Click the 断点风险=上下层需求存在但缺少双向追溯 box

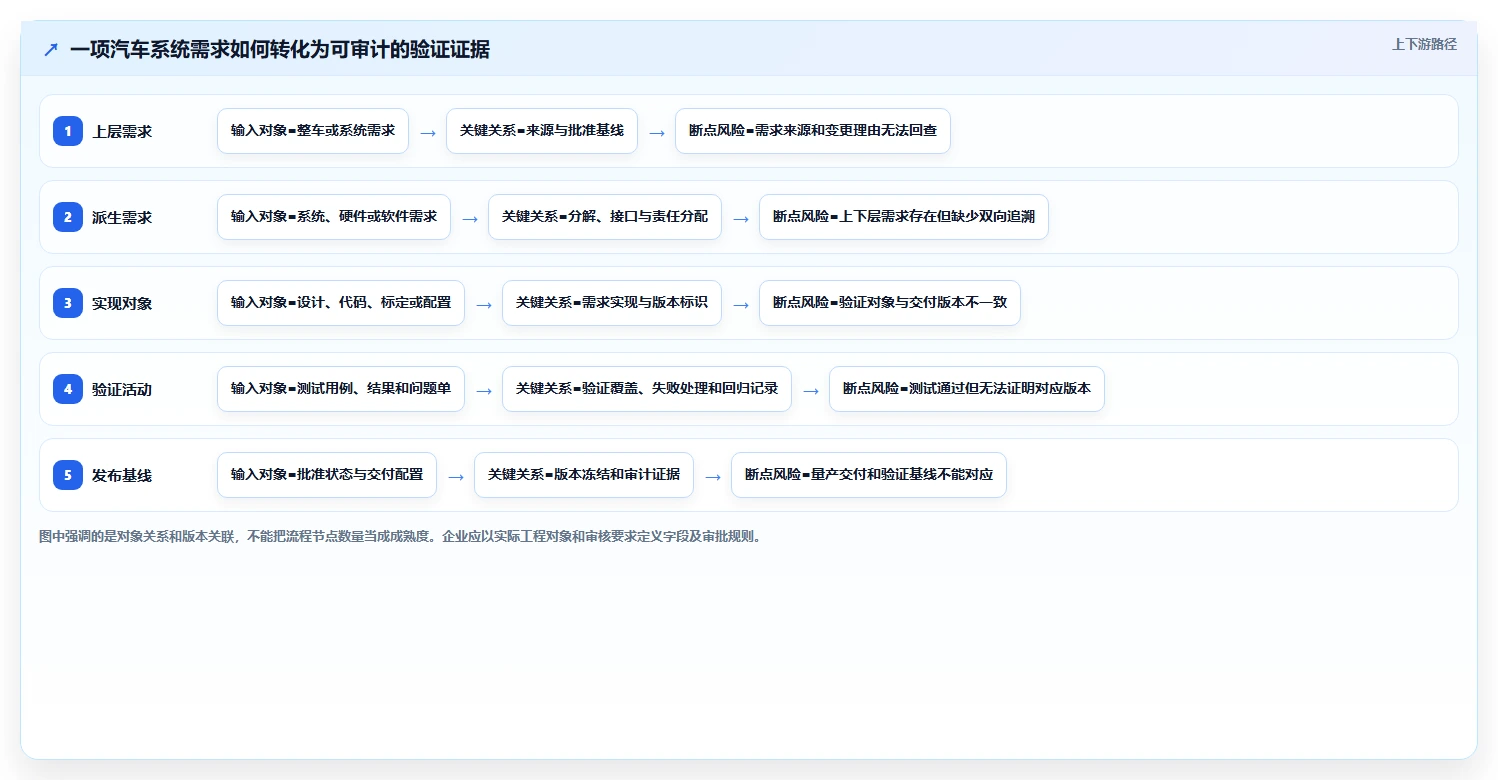click(x=904, y=217)
